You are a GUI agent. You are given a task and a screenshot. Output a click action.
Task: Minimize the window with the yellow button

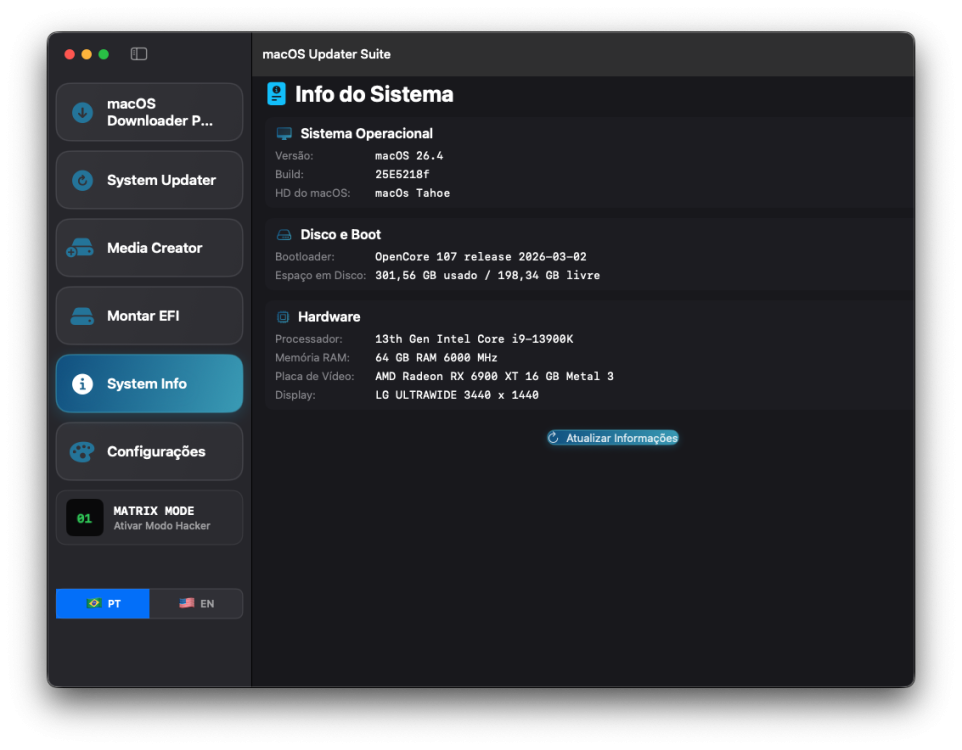coord(87,54)
